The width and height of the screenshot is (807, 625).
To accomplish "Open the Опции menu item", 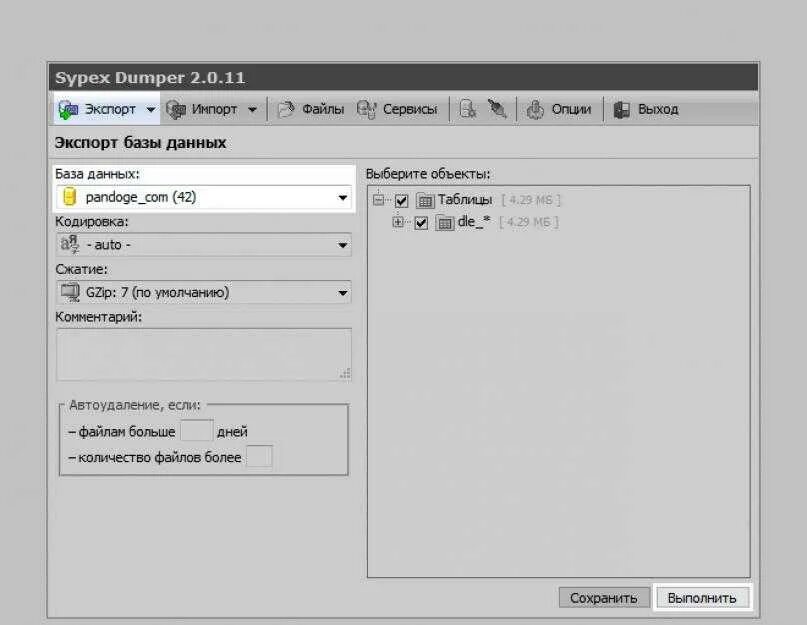I will pos(571,109).
